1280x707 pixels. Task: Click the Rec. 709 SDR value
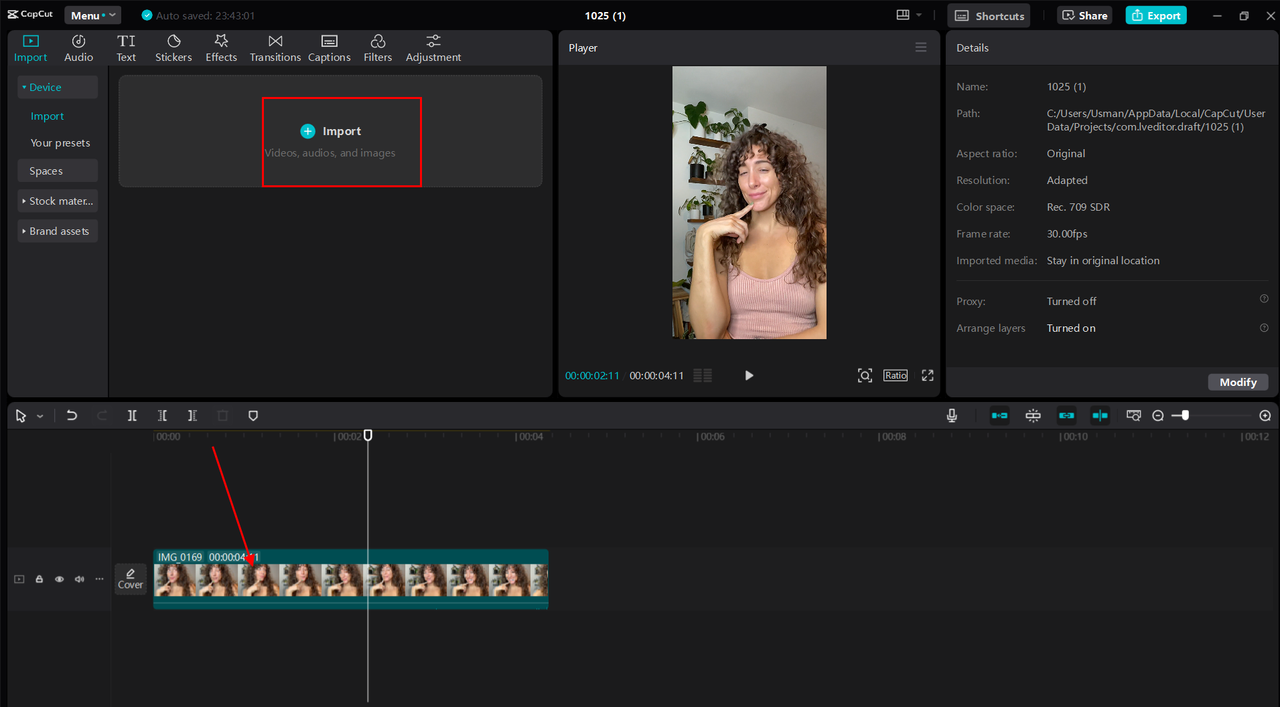1078,207
